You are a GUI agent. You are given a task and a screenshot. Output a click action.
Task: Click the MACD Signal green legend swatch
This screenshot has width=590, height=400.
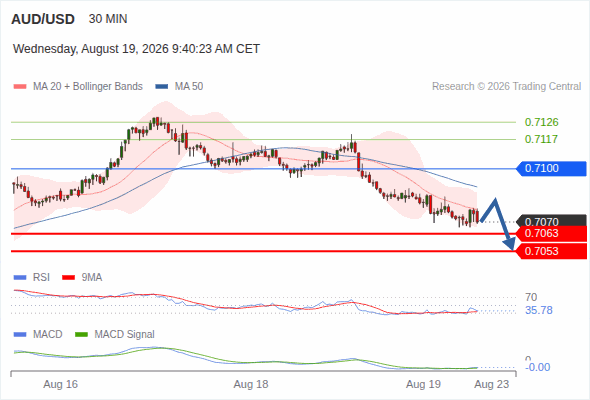(x=81, y=335)
